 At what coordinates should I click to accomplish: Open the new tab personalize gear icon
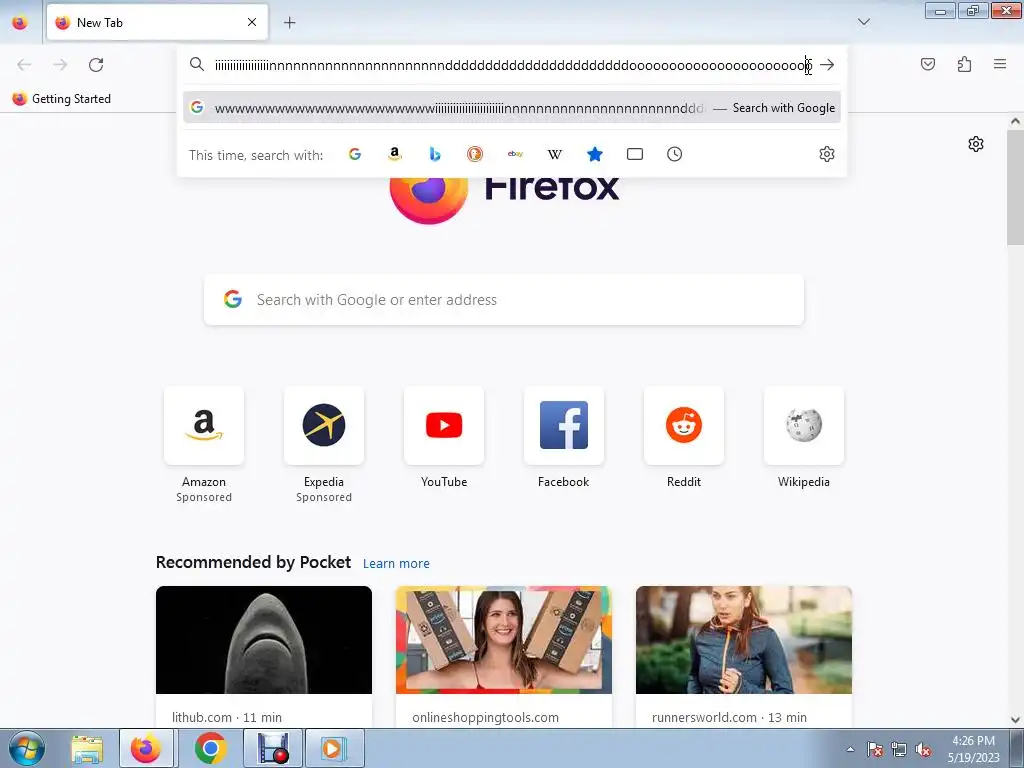click(976, 144)
